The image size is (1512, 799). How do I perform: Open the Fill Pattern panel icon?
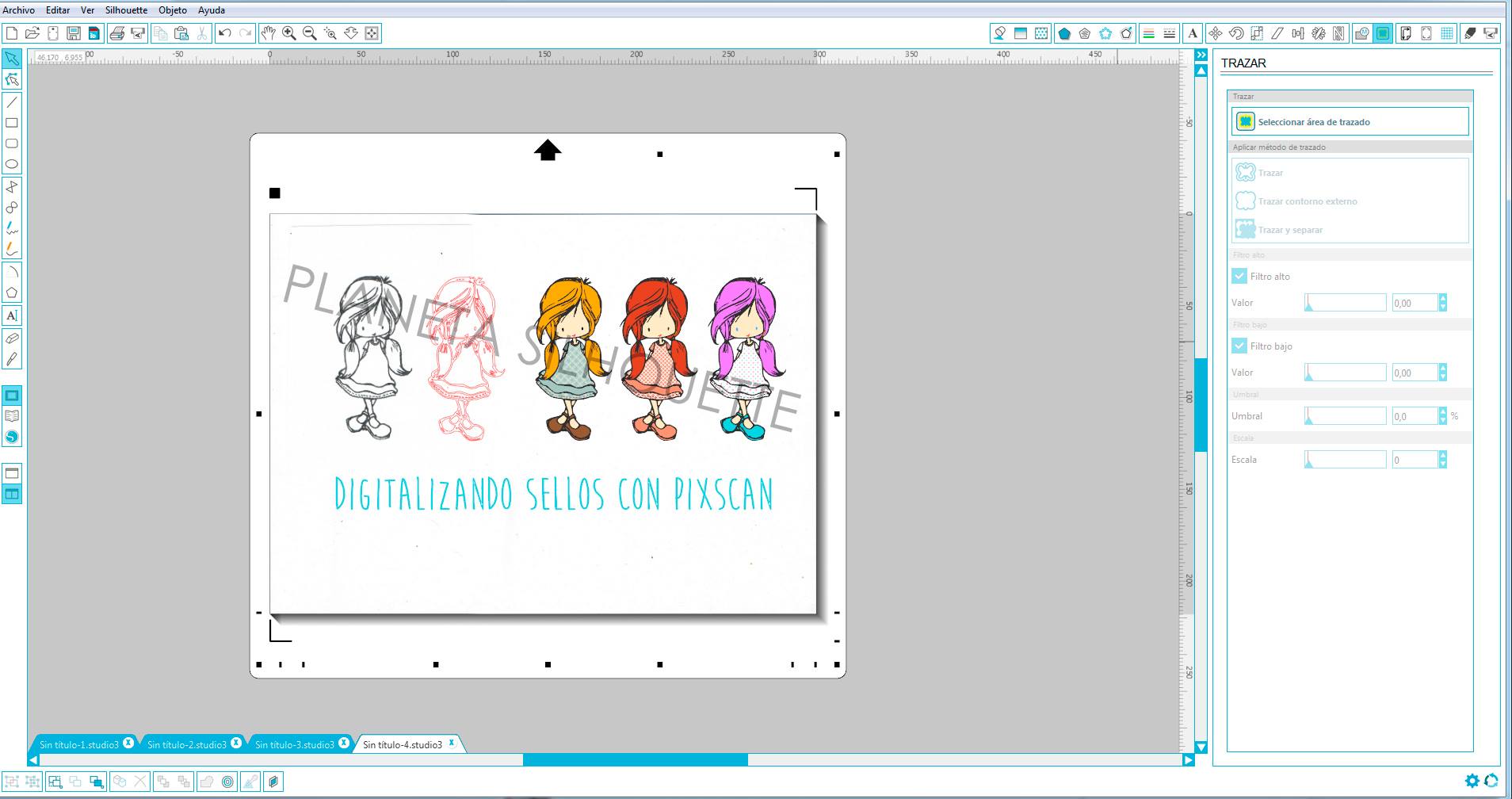(1041, 33)
